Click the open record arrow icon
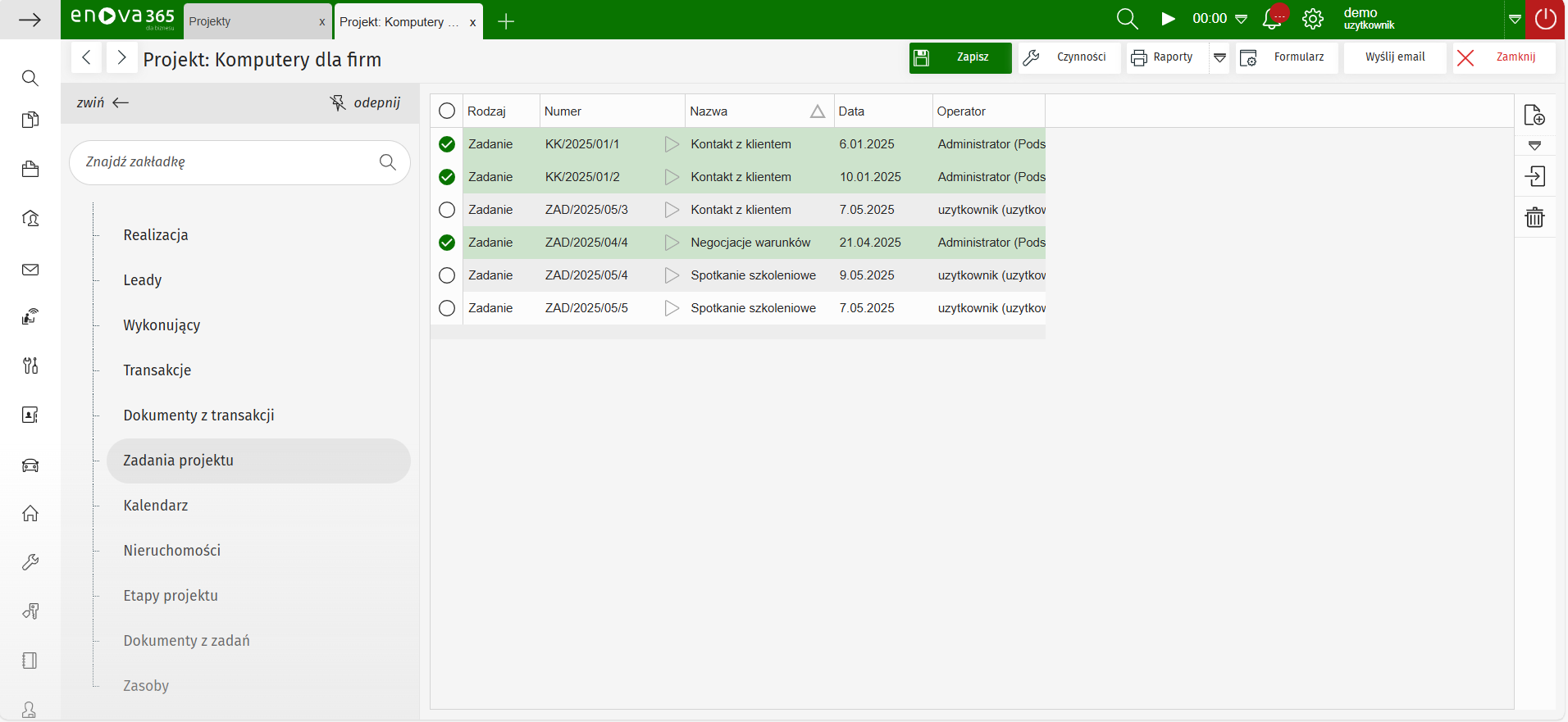The width and height of the screenshot is (1568, 722). 1534,176
